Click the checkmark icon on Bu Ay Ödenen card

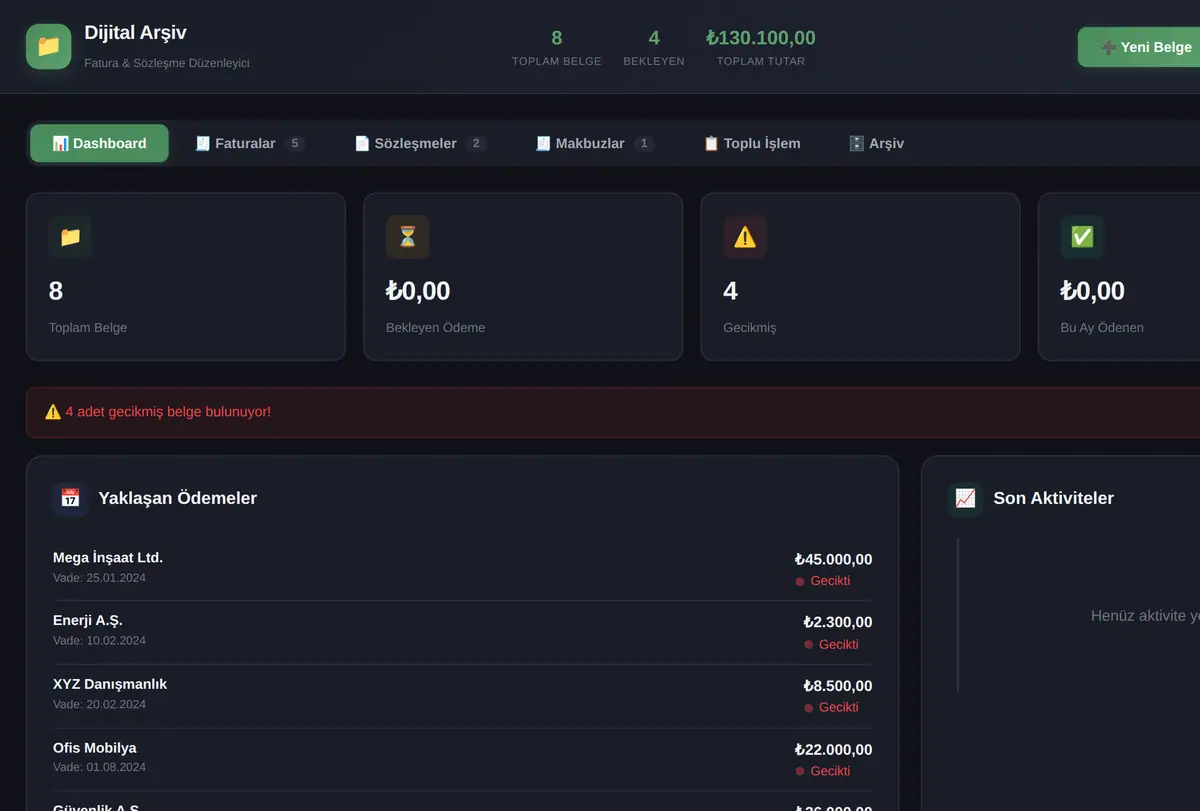tap(1082, 237)
